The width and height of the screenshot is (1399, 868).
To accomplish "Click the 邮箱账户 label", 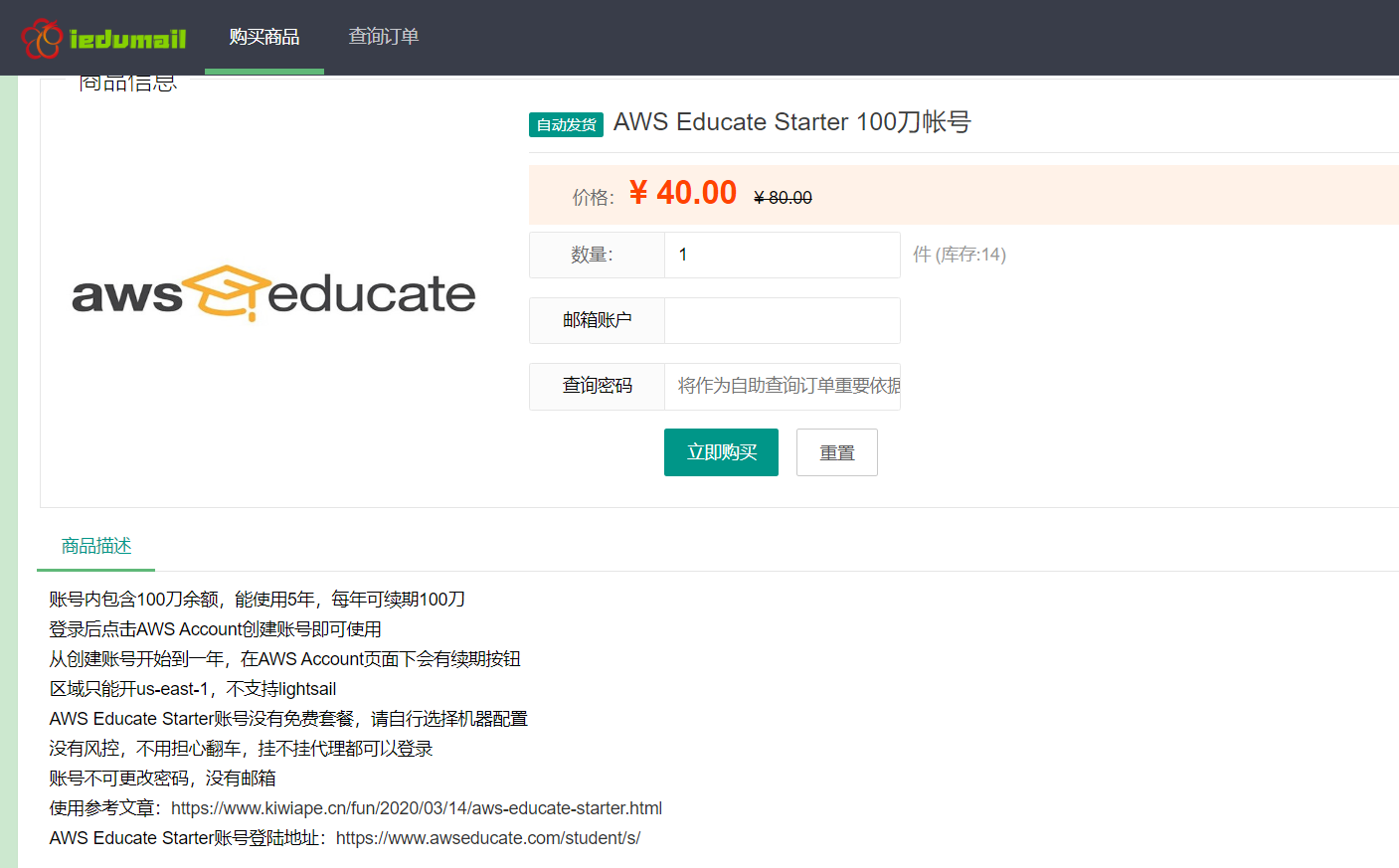I will click(597, 320).
